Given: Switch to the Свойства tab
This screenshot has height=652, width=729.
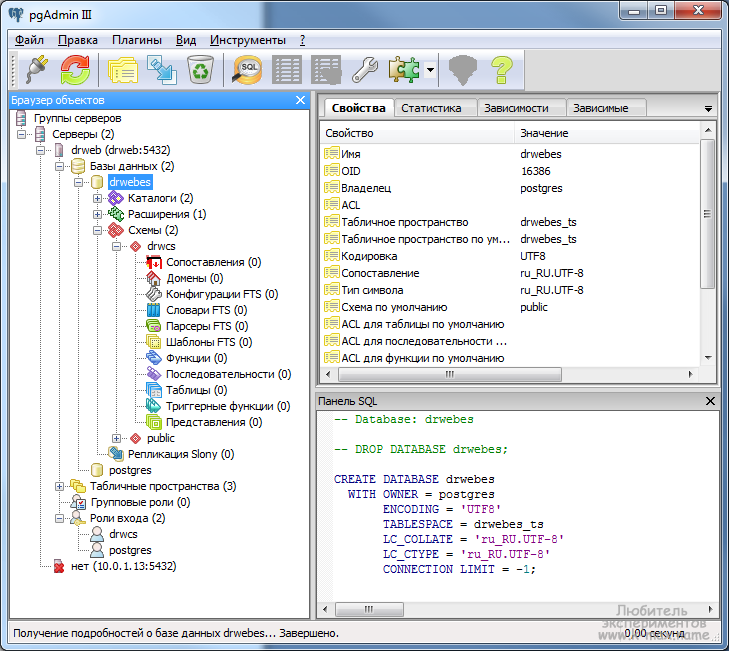Looking at the screenshot, I should coord(358,108).
